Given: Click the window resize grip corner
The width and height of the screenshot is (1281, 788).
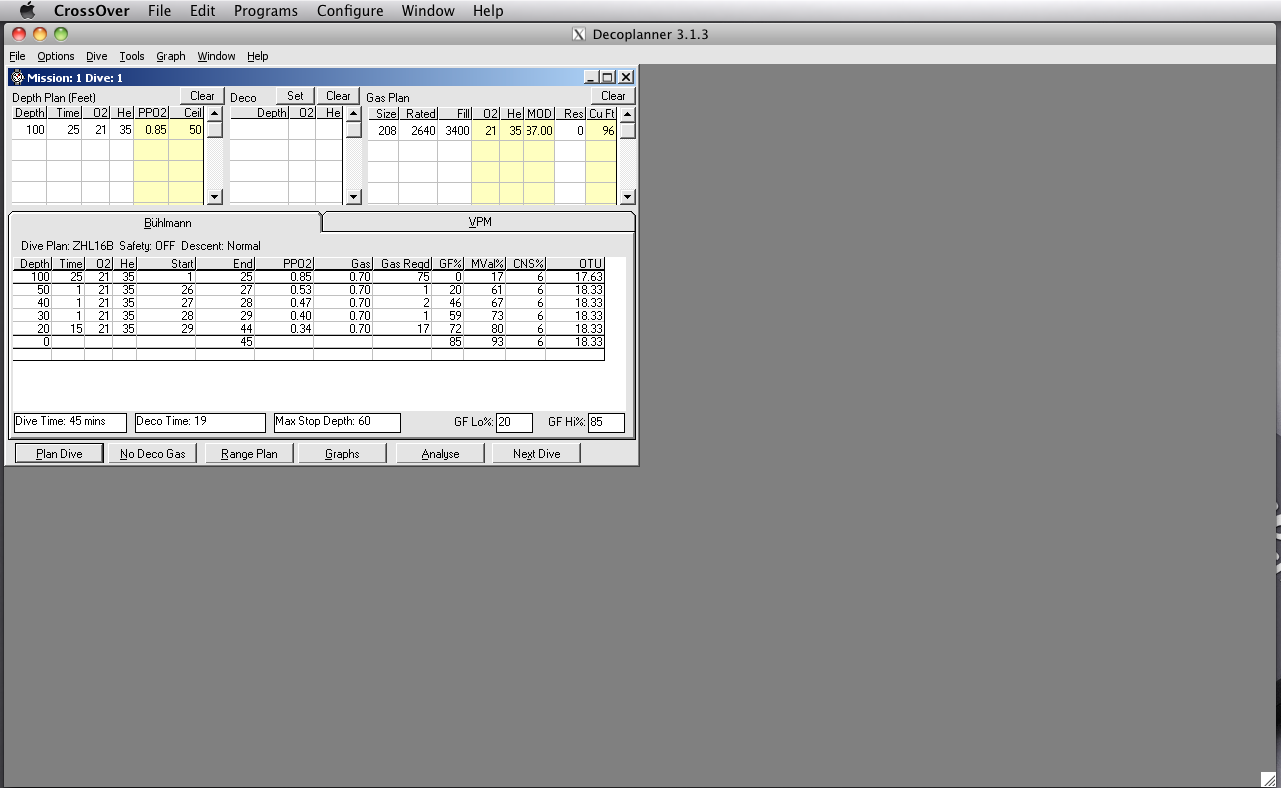Looking at the screenshot, I should click(x=1268, y=778).
